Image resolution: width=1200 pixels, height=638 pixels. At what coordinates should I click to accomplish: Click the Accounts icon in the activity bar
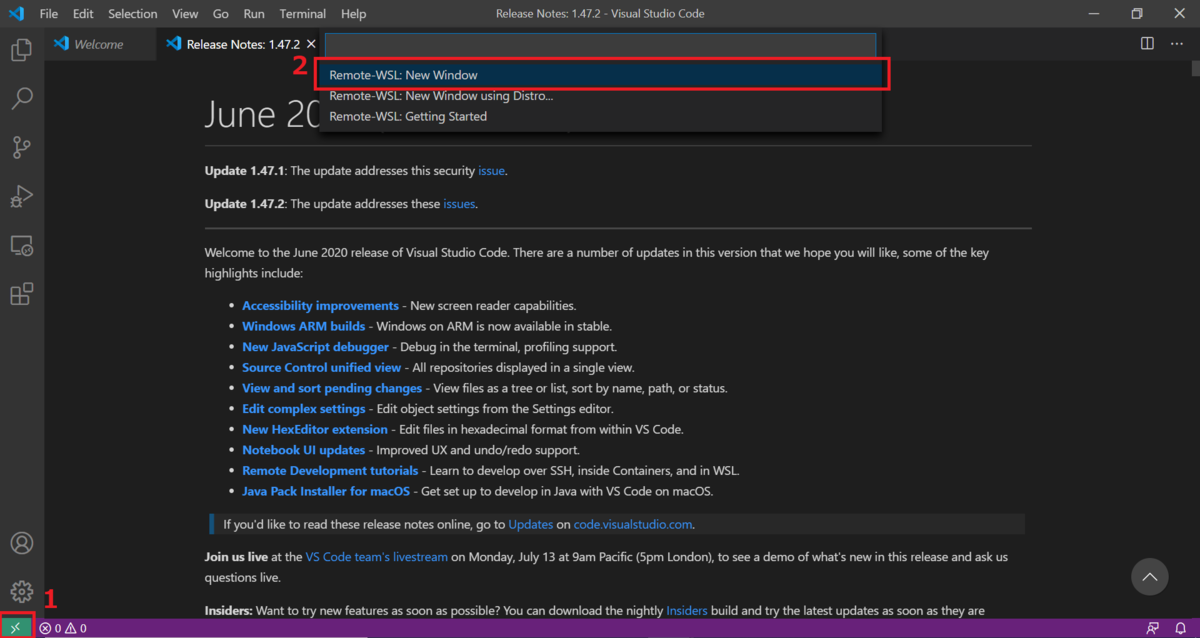tap(21, 542)
